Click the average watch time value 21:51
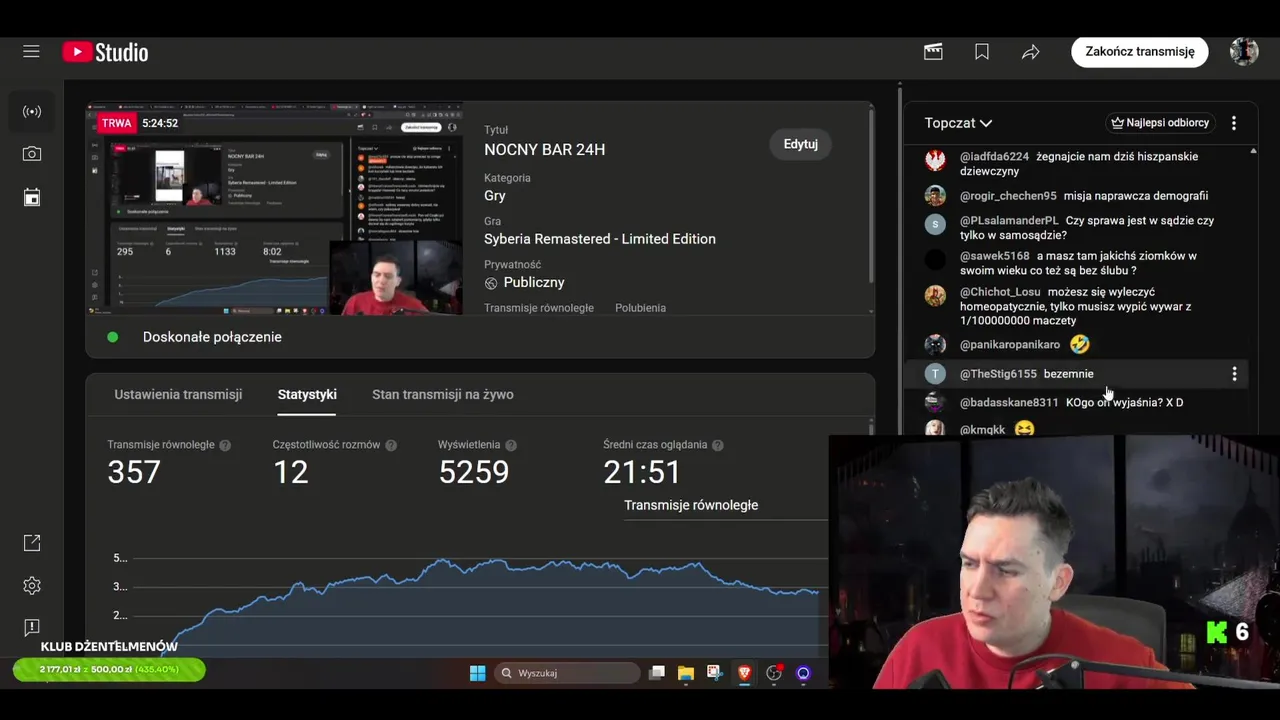This screenshot has height=720, width=1280. coord(642,472)
